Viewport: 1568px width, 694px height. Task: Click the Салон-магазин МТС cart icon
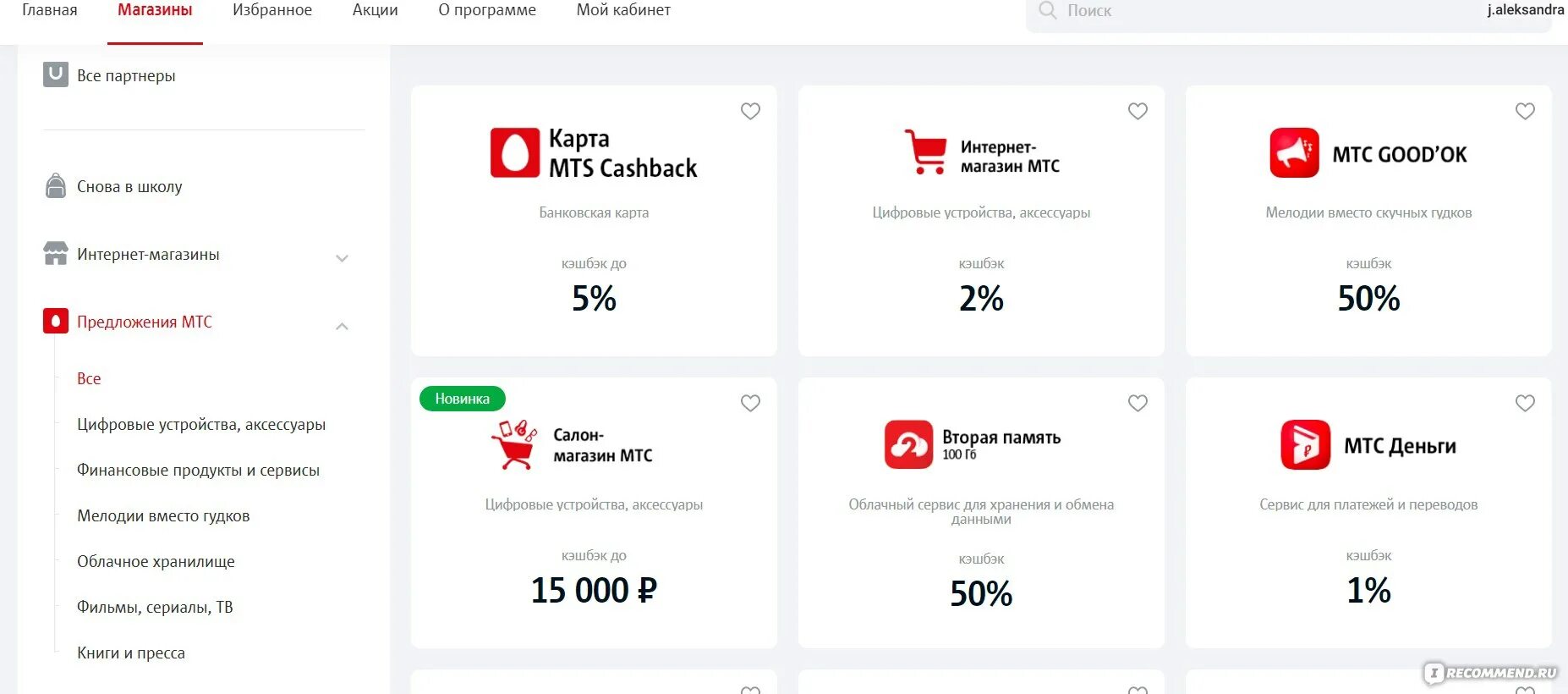[514, 445]
